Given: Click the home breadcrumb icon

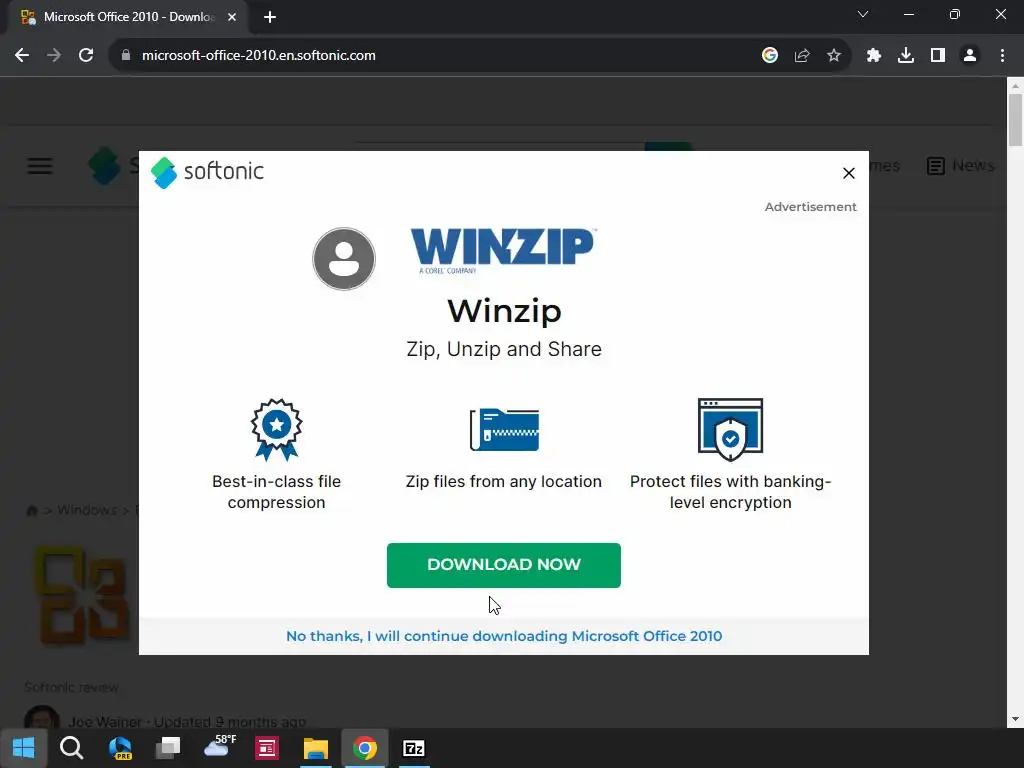Looking at the screenshot, I should [31, 511].
